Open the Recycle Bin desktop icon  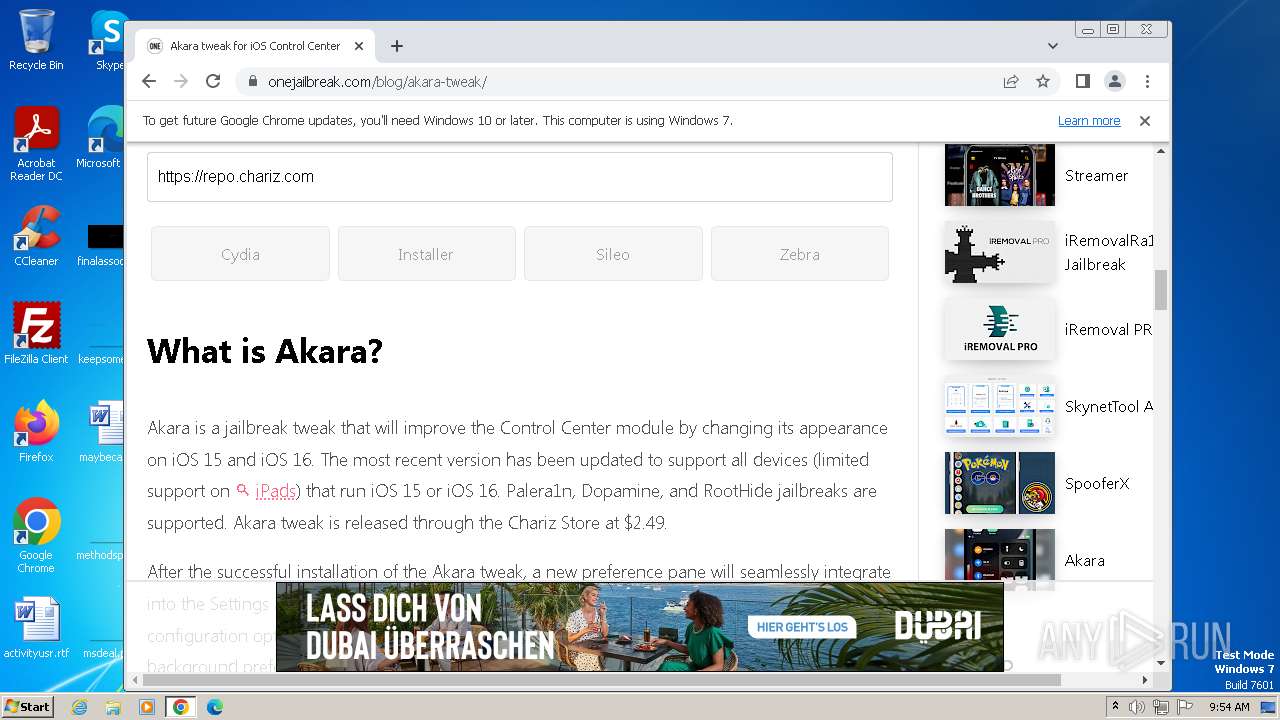pyautogui.click(x=36, y=40)
